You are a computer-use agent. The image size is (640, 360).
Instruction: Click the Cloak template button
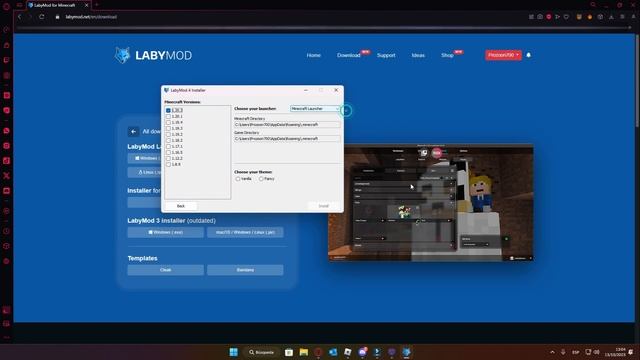pos(165,270)
